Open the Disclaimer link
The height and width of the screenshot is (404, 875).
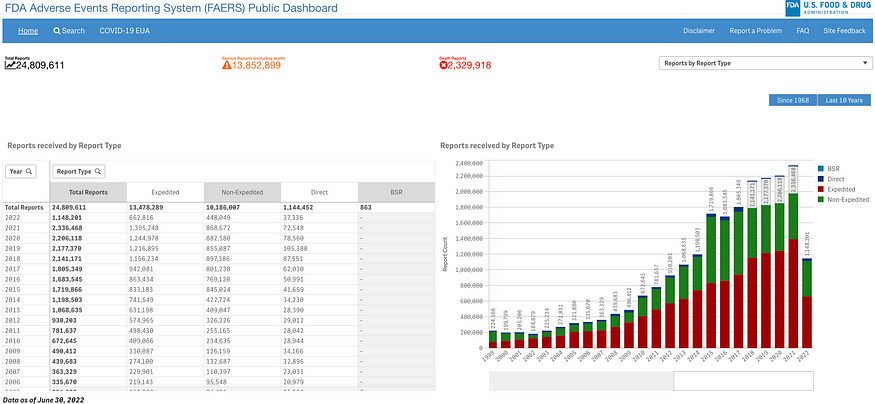(x=699, y=31)
